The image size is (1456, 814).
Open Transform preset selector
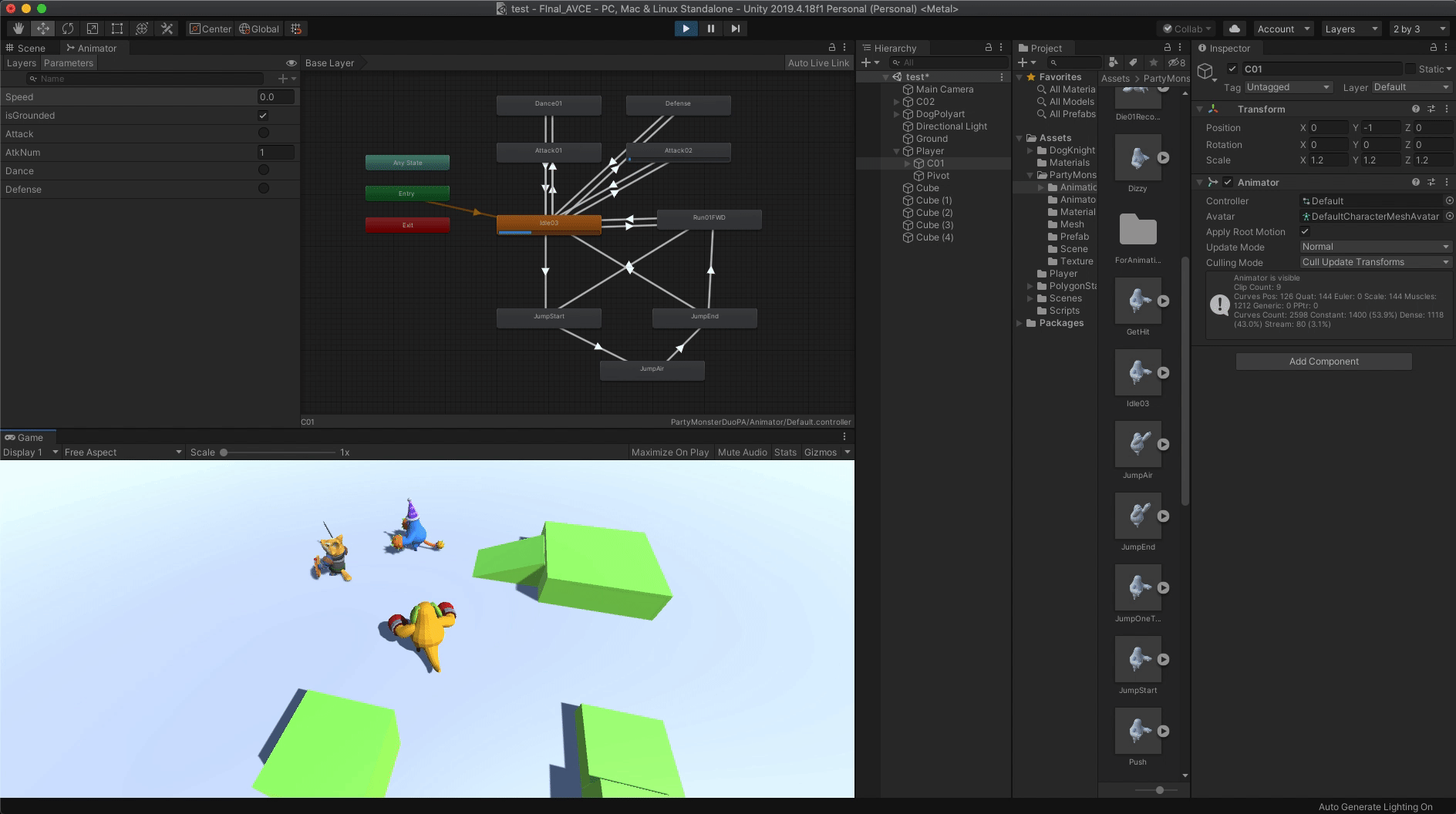coord(1431,109)
